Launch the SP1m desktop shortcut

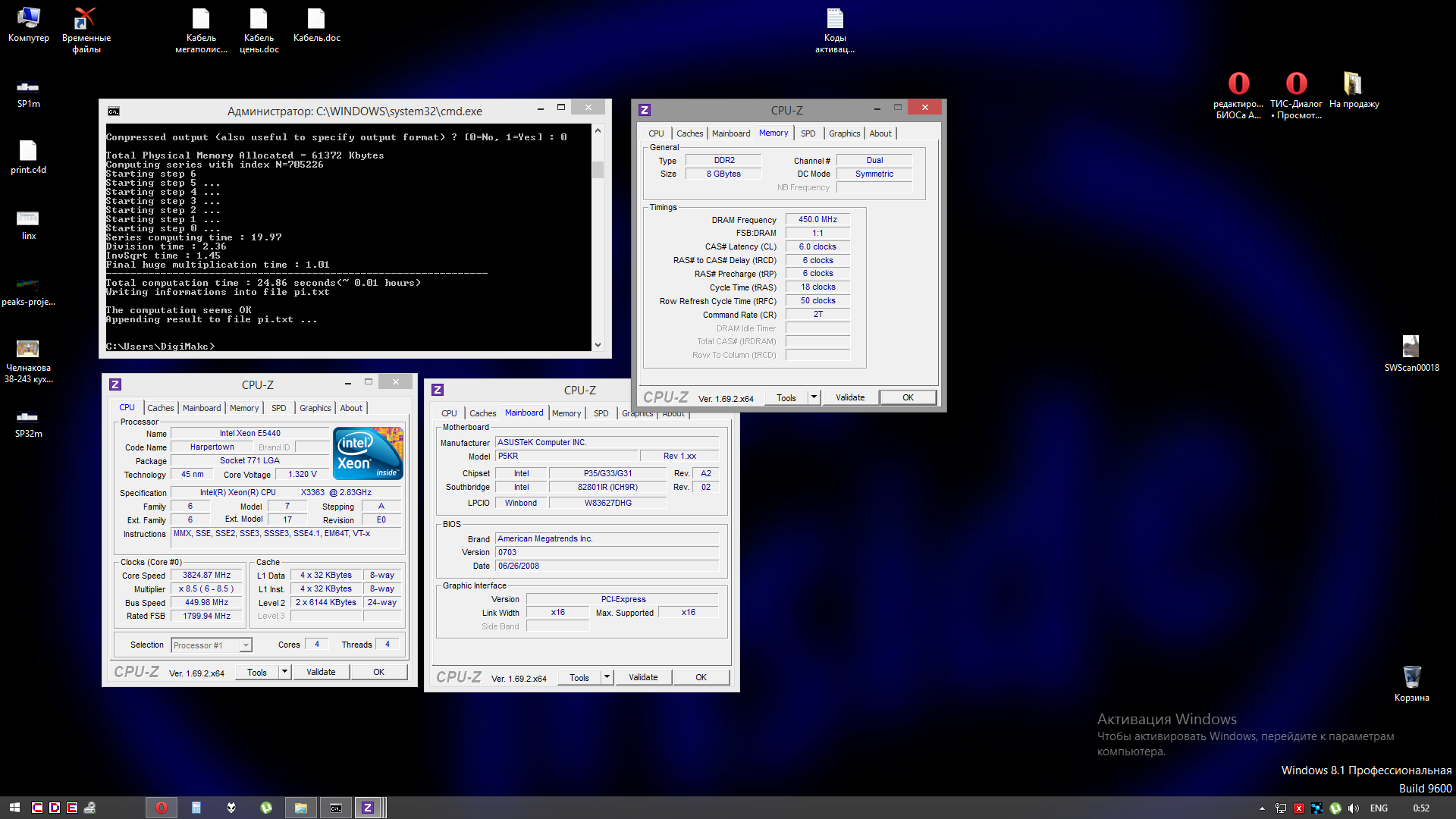pyautogui.click(x=28, y=93)
